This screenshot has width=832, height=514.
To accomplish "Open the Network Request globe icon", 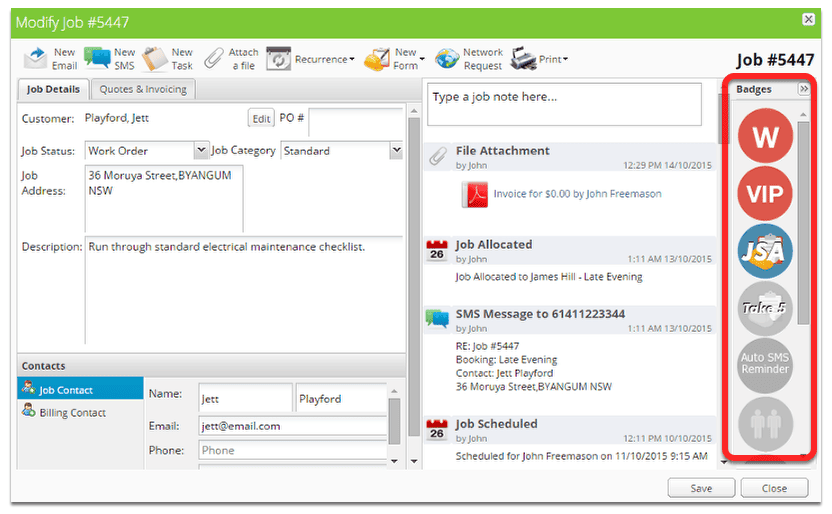I will pyautogui.click(x=447, y=59).
